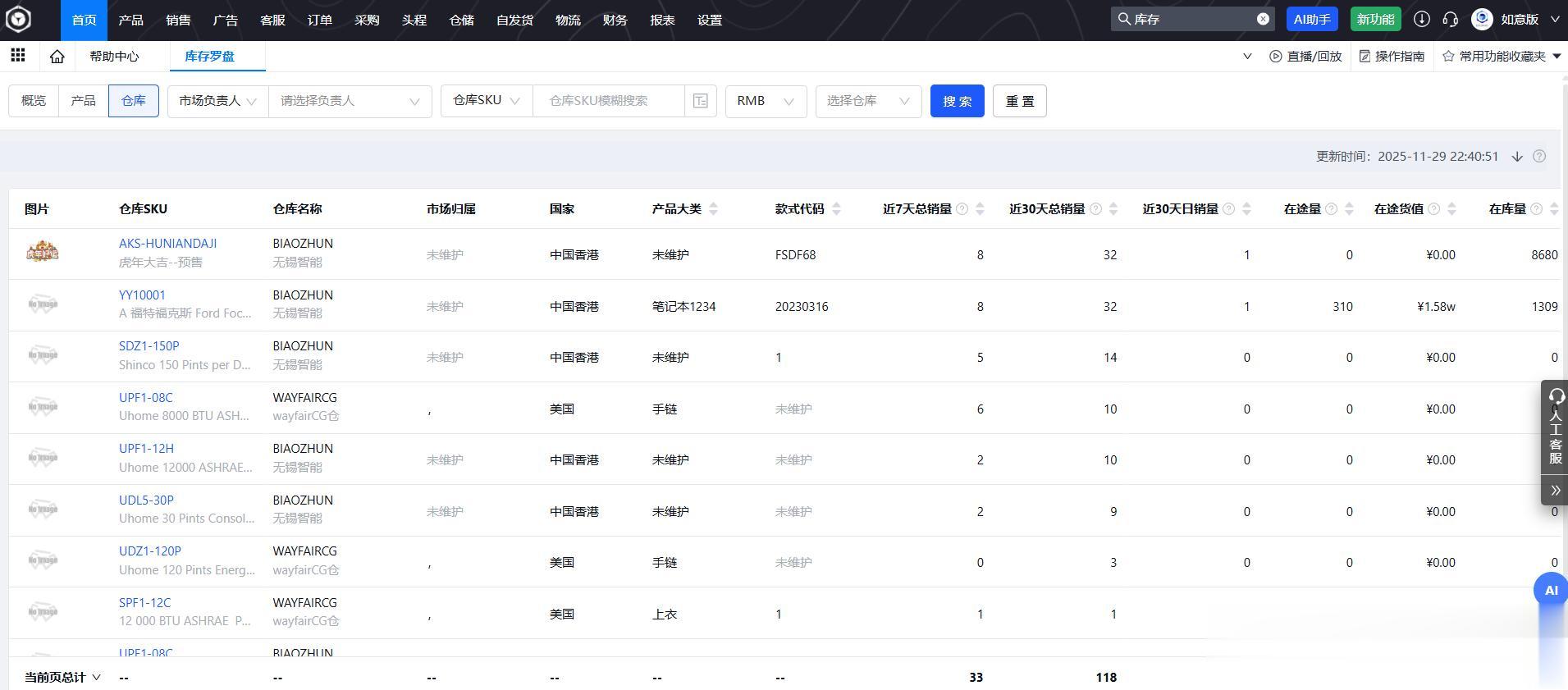Viewport: 1568px width, 690px height.
Task: Open 直播/回放 link
Action: (1305, 57)
